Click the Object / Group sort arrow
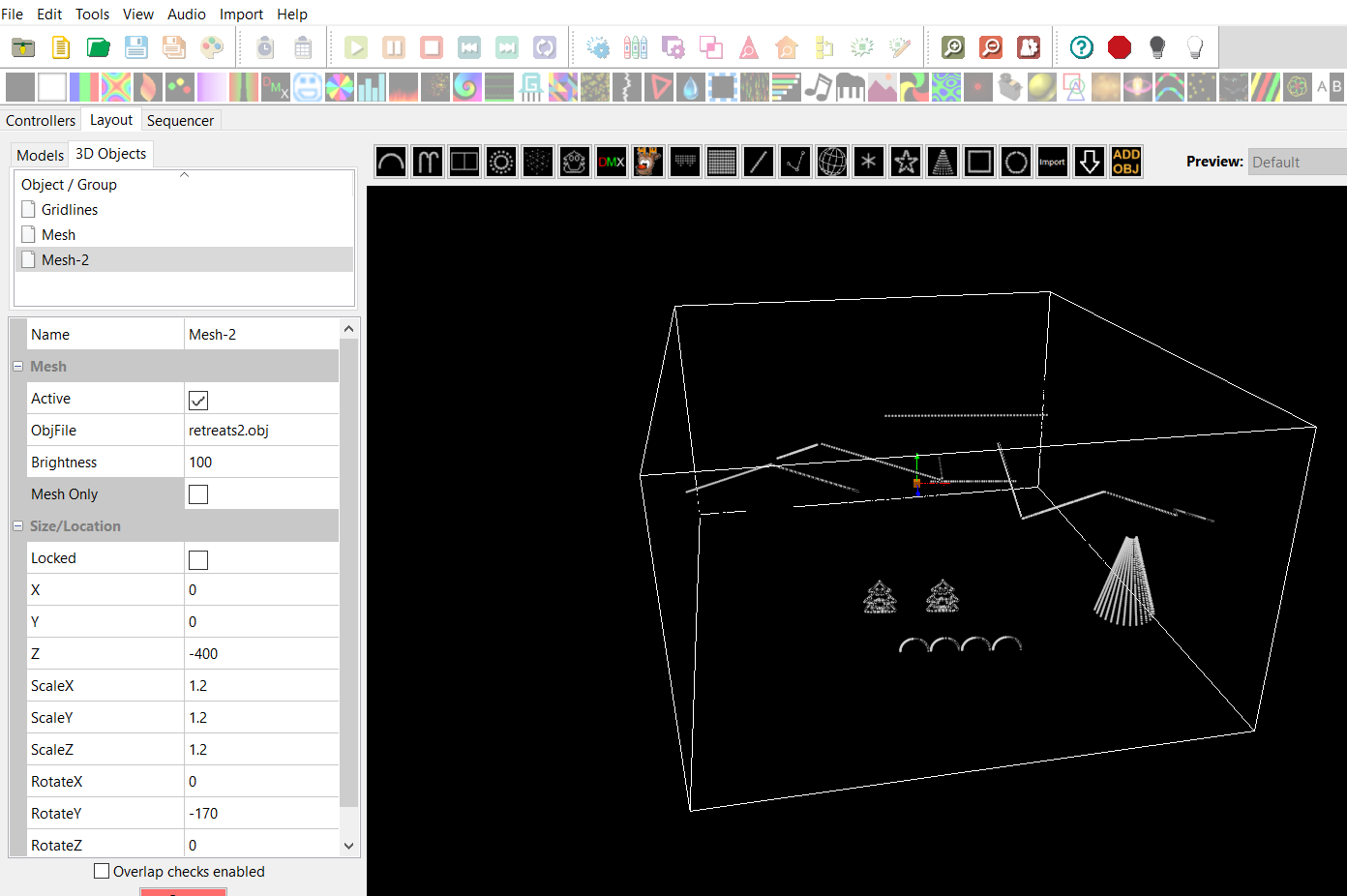 point(184,175)
